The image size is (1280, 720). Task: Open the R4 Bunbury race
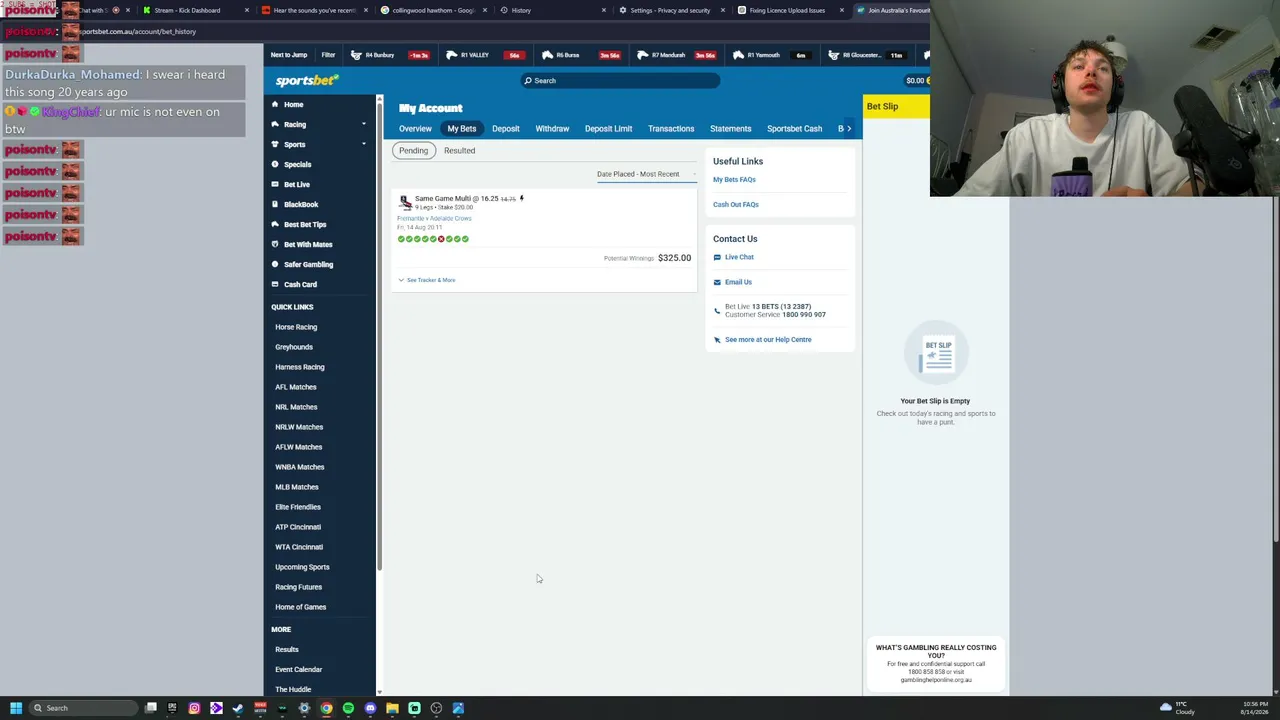point(390,55)
